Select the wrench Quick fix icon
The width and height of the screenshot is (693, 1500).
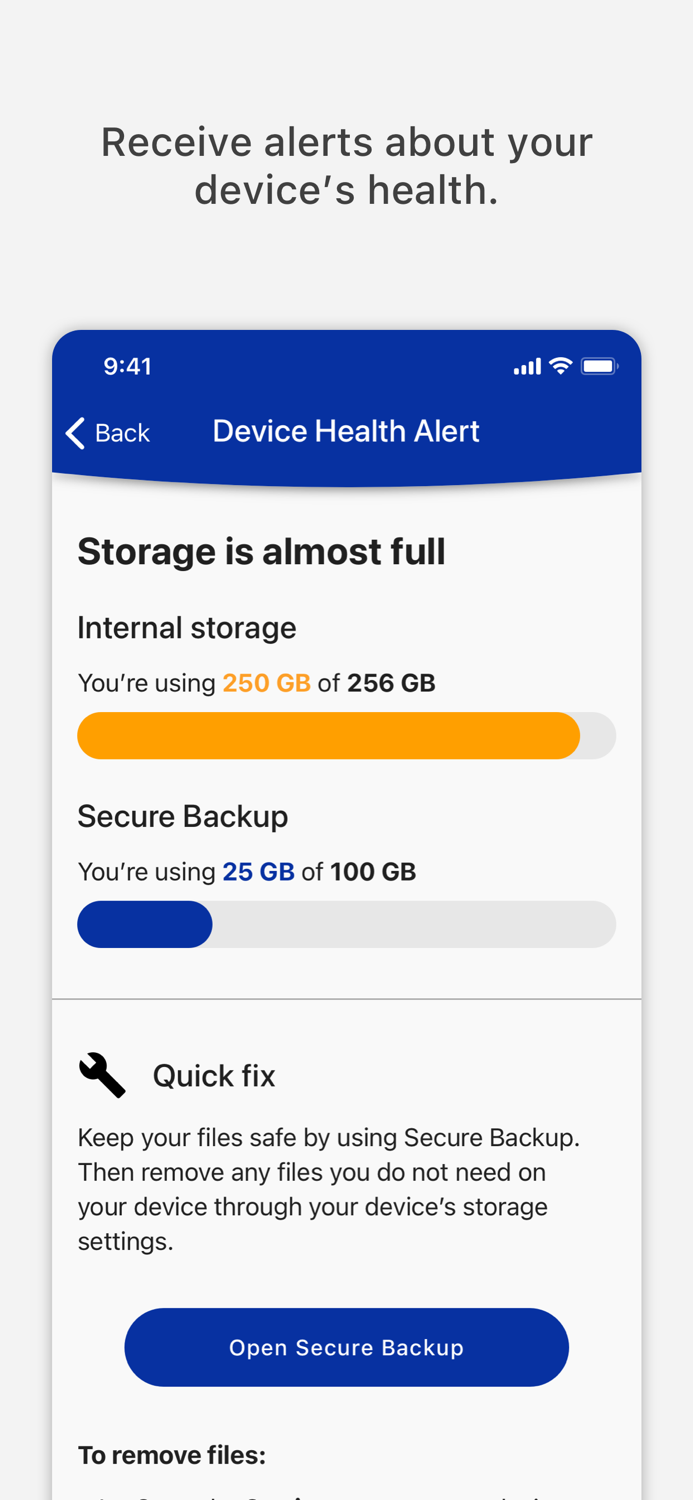(x=102, y=1075)
